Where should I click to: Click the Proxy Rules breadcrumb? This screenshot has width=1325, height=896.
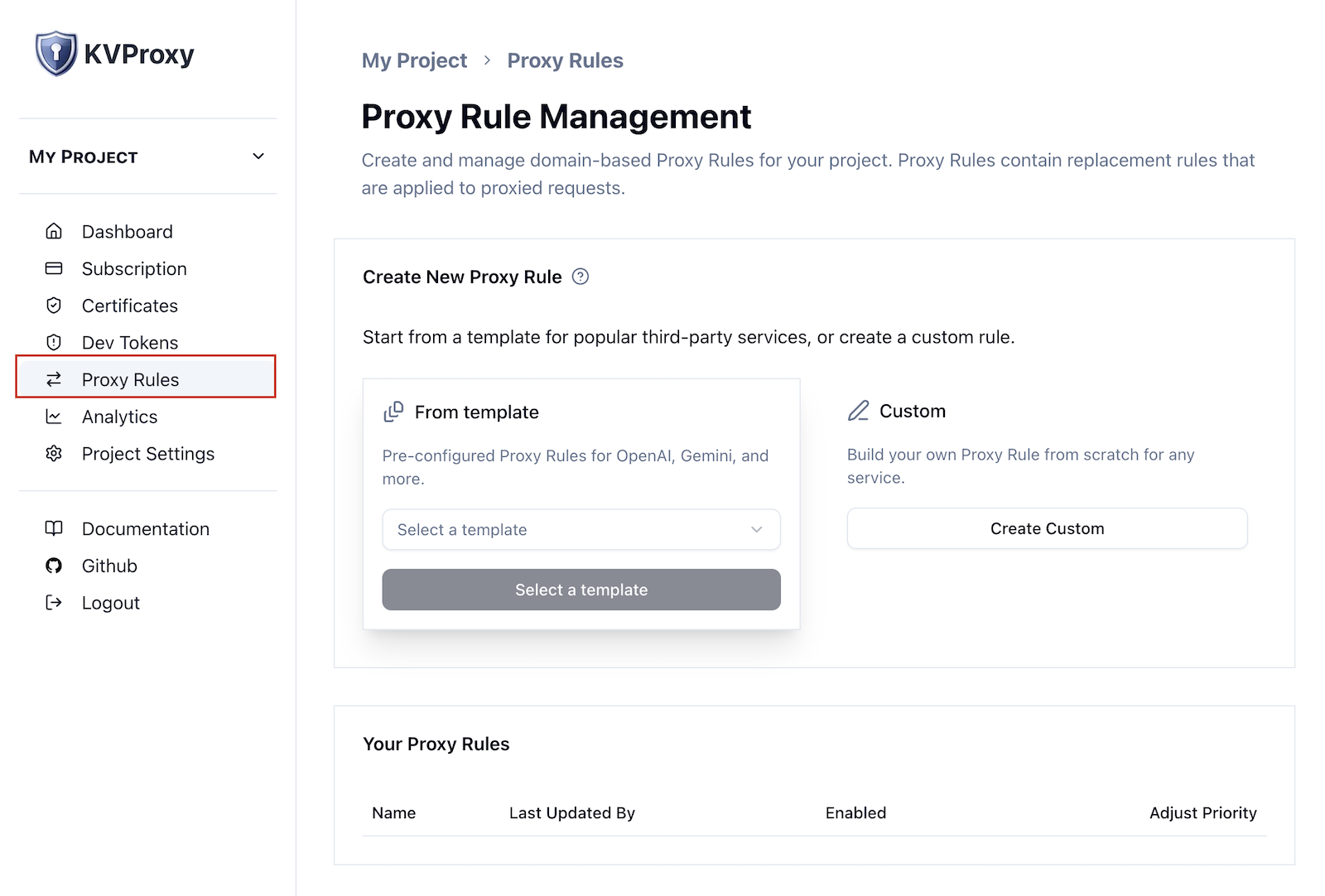point(565,60)
